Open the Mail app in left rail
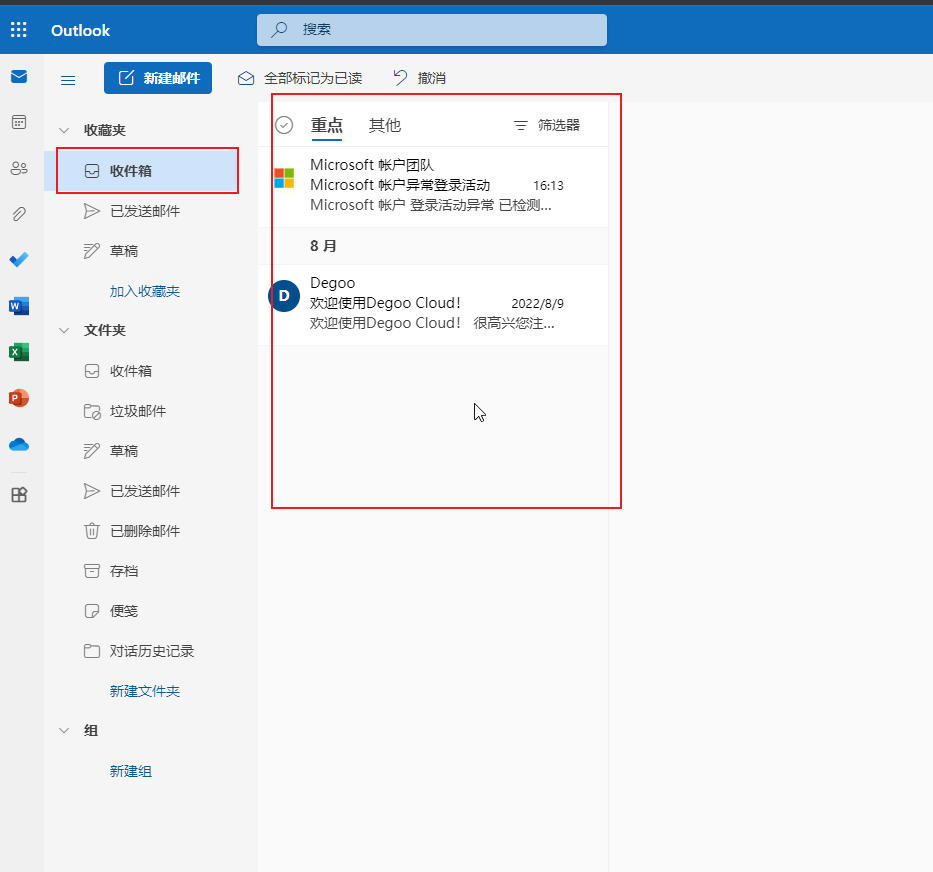Screen dimensions: 933x872 19,76
